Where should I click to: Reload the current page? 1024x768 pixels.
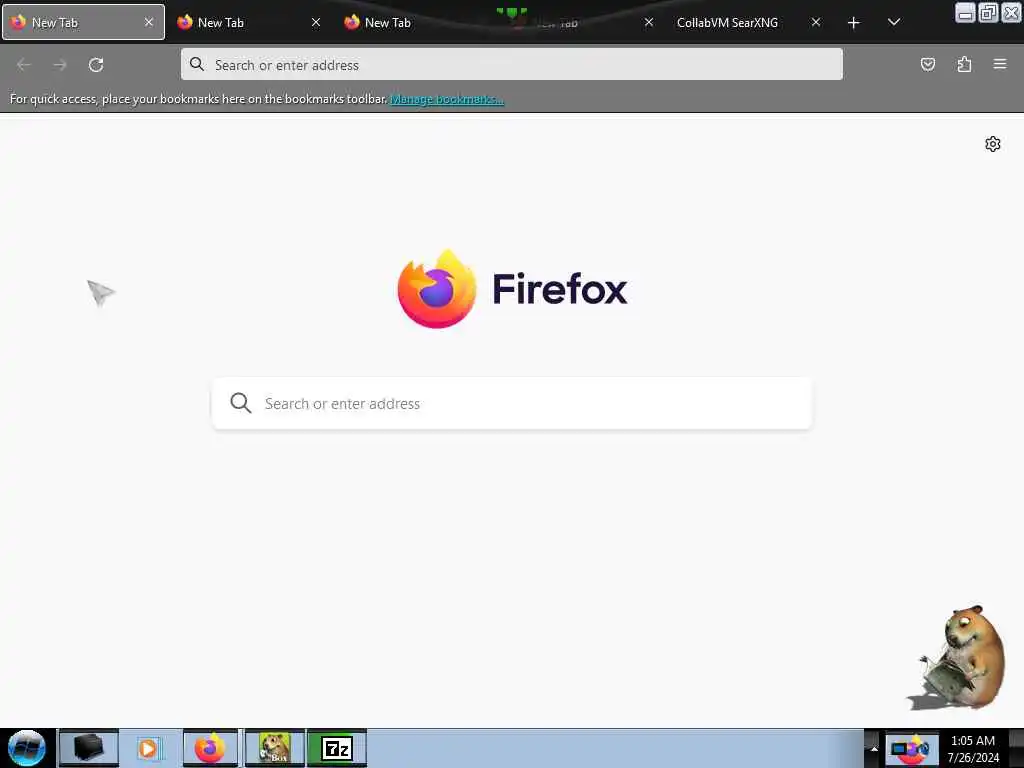(x=96, y=65)
